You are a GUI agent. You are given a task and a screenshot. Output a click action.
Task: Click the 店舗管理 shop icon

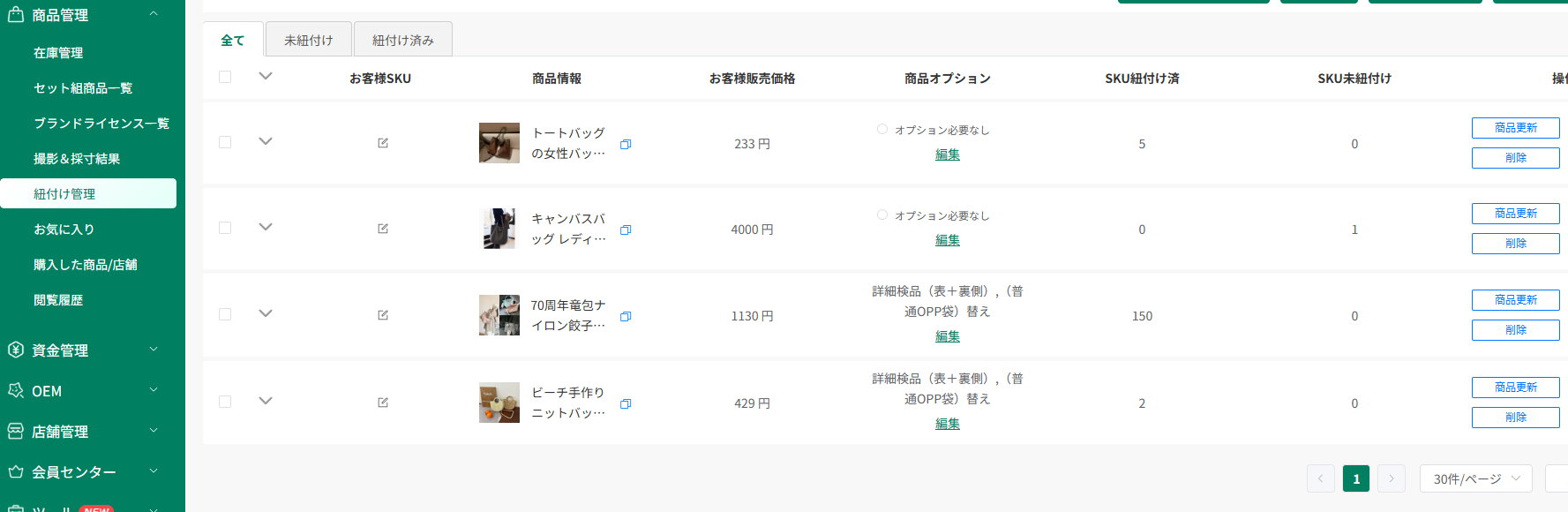(16, 431)
